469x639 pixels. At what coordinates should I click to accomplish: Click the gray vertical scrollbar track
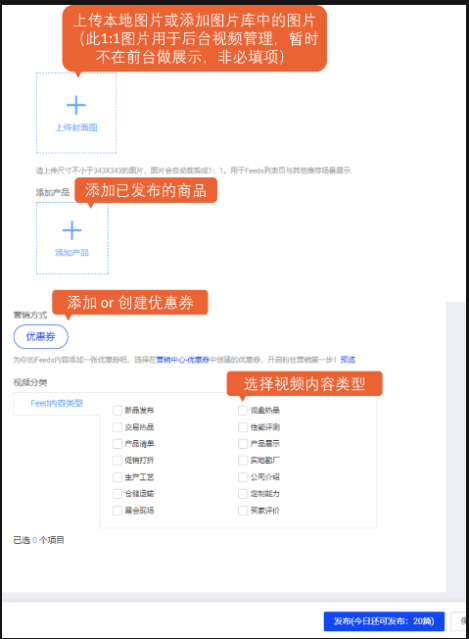[456, 446]
